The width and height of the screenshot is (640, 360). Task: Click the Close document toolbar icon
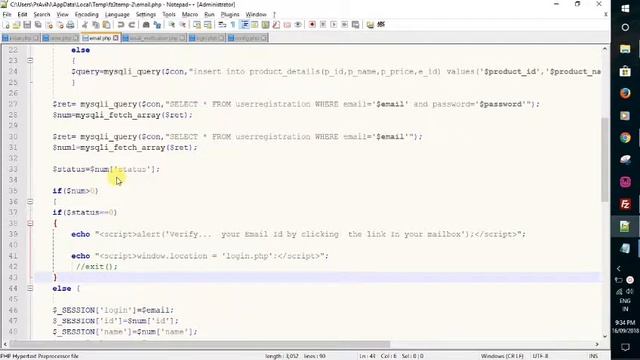point(49,25)
